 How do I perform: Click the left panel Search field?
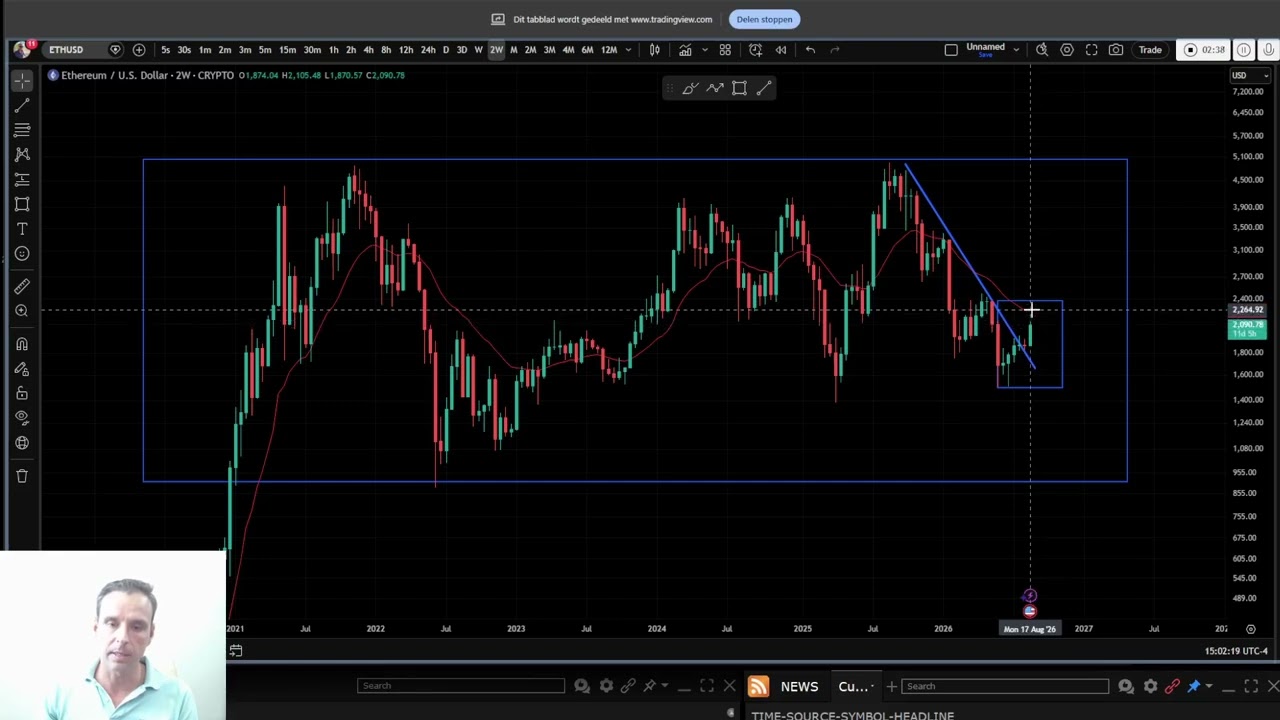[461, 686]
